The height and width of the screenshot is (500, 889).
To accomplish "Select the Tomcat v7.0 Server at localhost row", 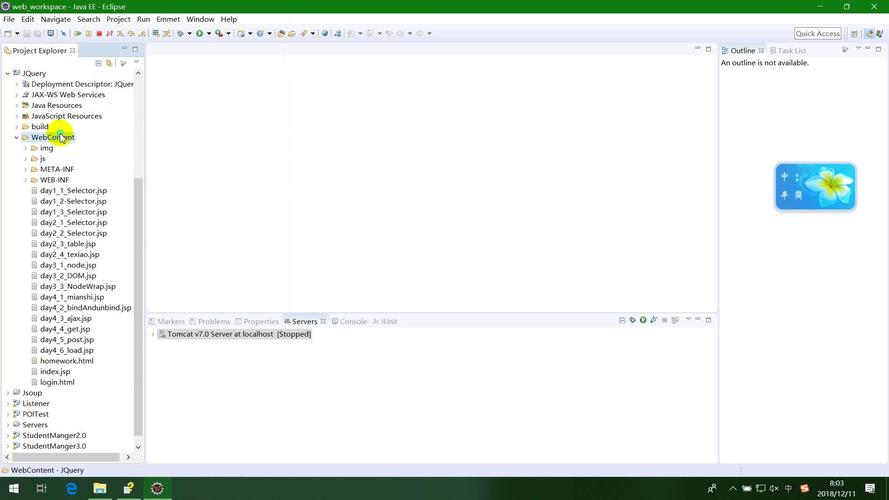I will pos(234,334).
